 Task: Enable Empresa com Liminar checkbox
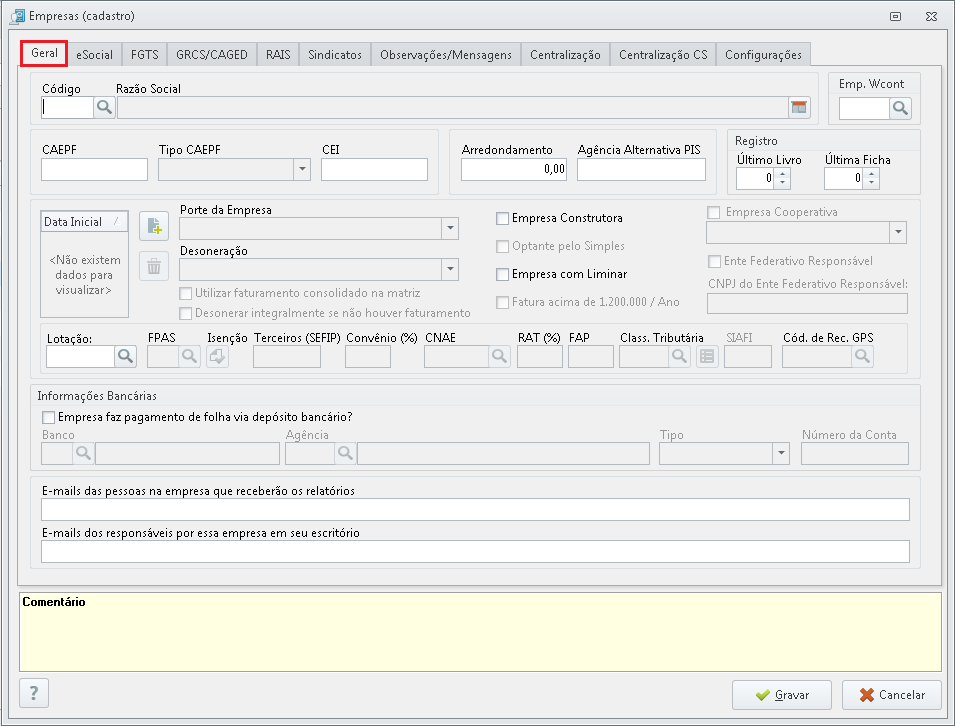point(502,274)
